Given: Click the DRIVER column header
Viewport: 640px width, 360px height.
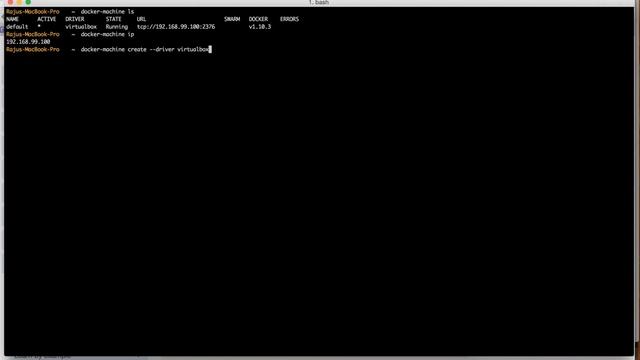Looking at the screenshot, I should (75, 19).
